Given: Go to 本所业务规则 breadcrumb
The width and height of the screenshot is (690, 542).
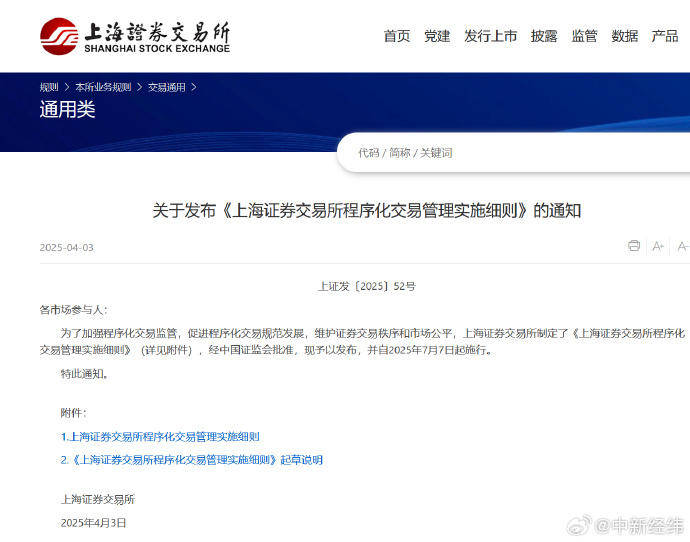Looking at the screenshot, I should [103, 87].
